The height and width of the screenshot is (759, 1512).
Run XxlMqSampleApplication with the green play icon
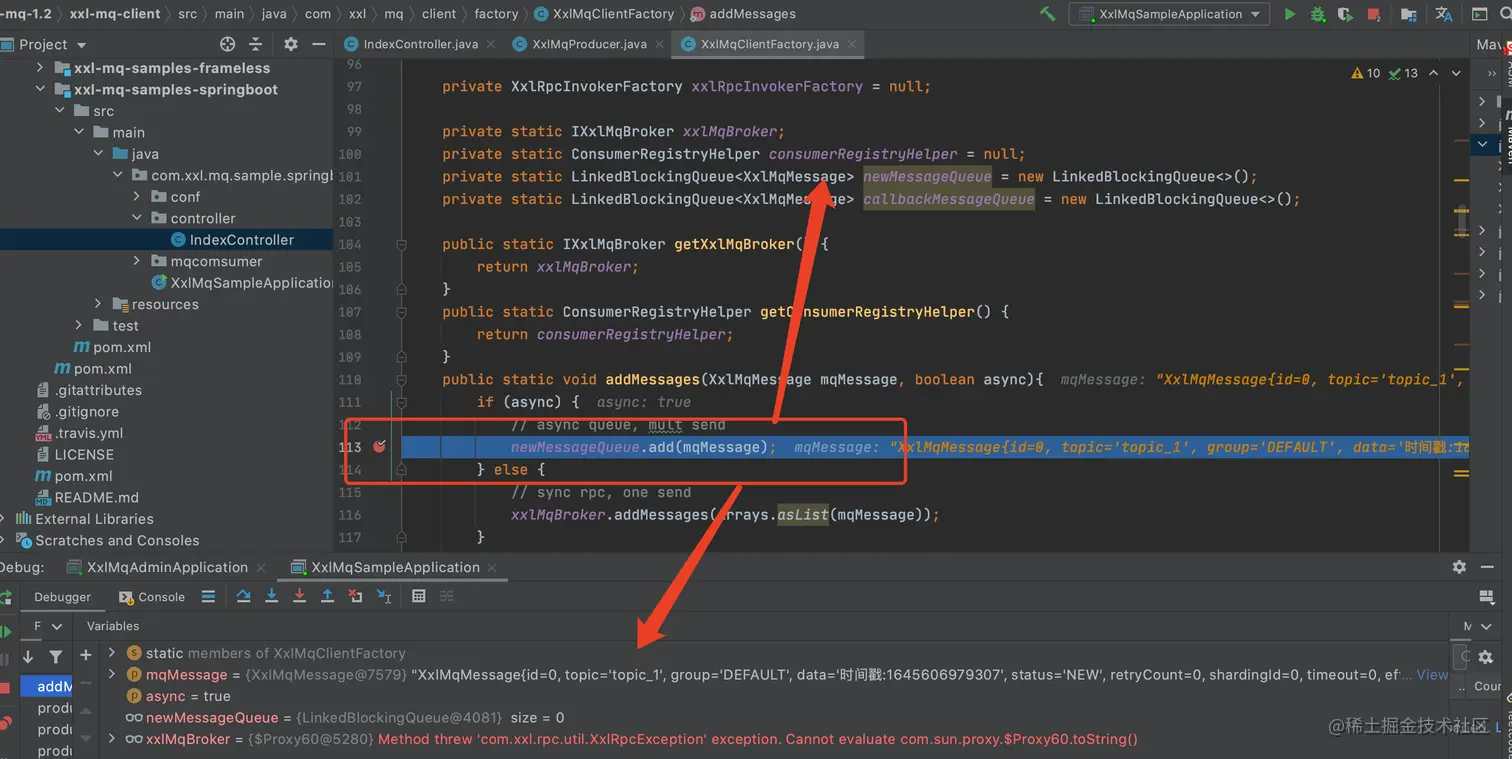coord(1290,14)
